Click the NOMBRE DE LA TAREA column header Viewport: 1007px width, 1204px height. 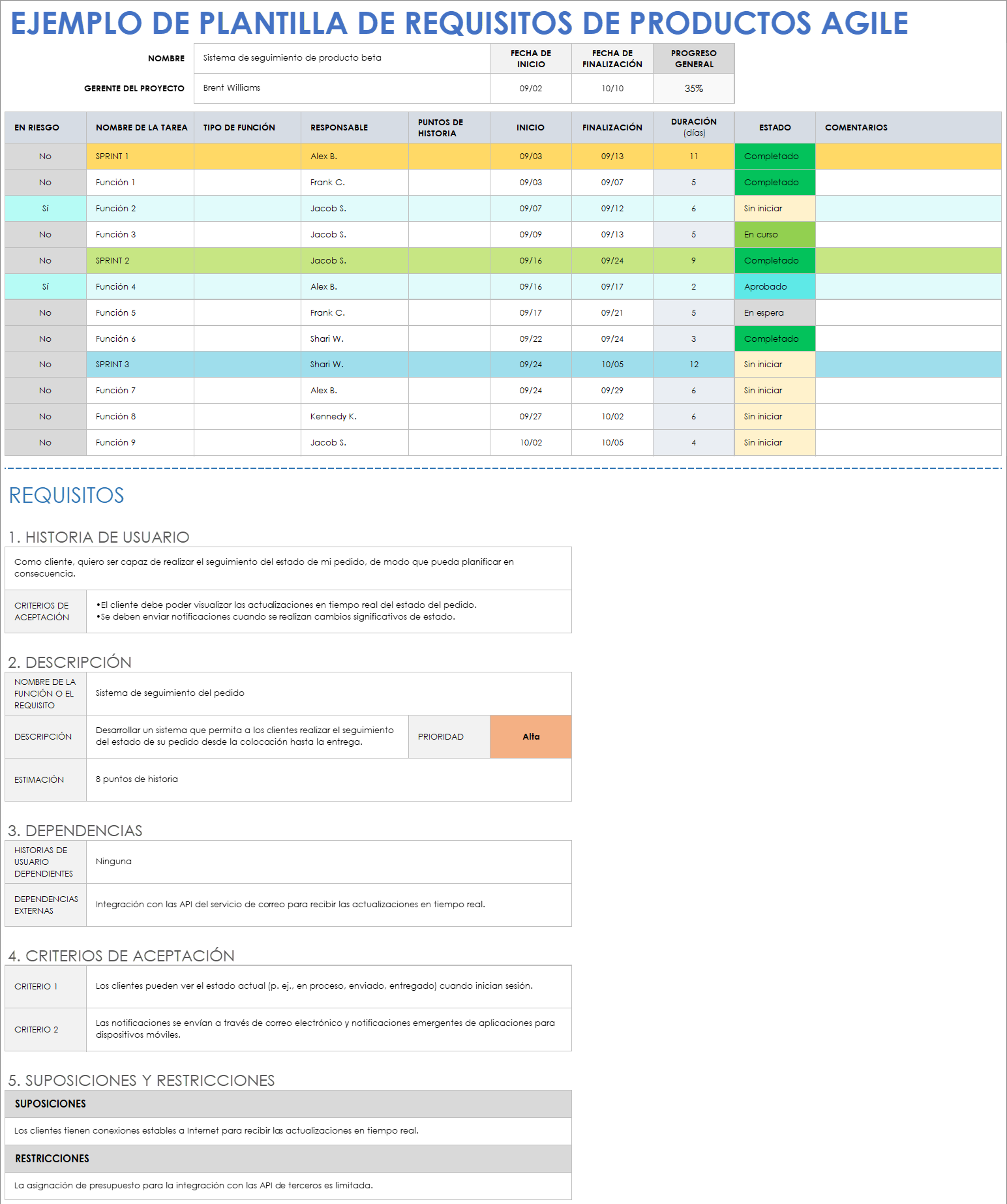(140, 128)
